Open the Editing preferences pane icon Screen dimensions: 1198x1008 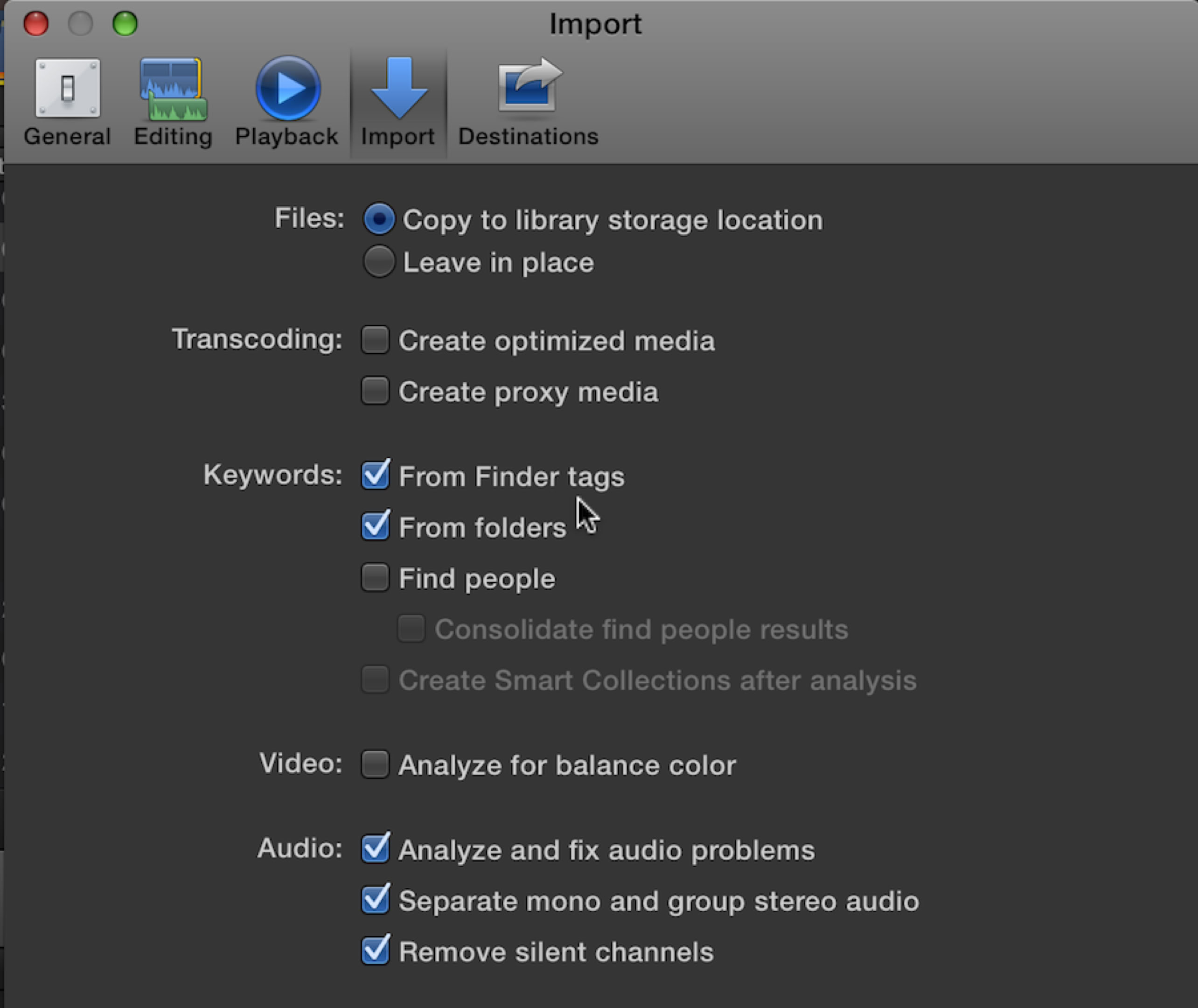(173, 89)
